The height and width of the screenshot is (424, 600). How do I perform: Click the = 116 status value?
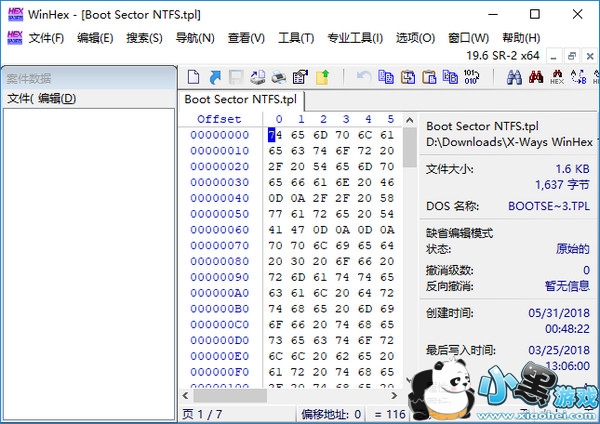coord(389,414)
